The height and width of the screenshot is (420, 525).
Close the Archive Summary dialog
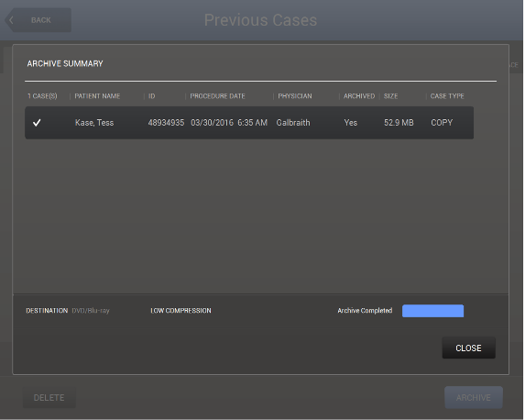pyautogui.click(x=468, y=348)
